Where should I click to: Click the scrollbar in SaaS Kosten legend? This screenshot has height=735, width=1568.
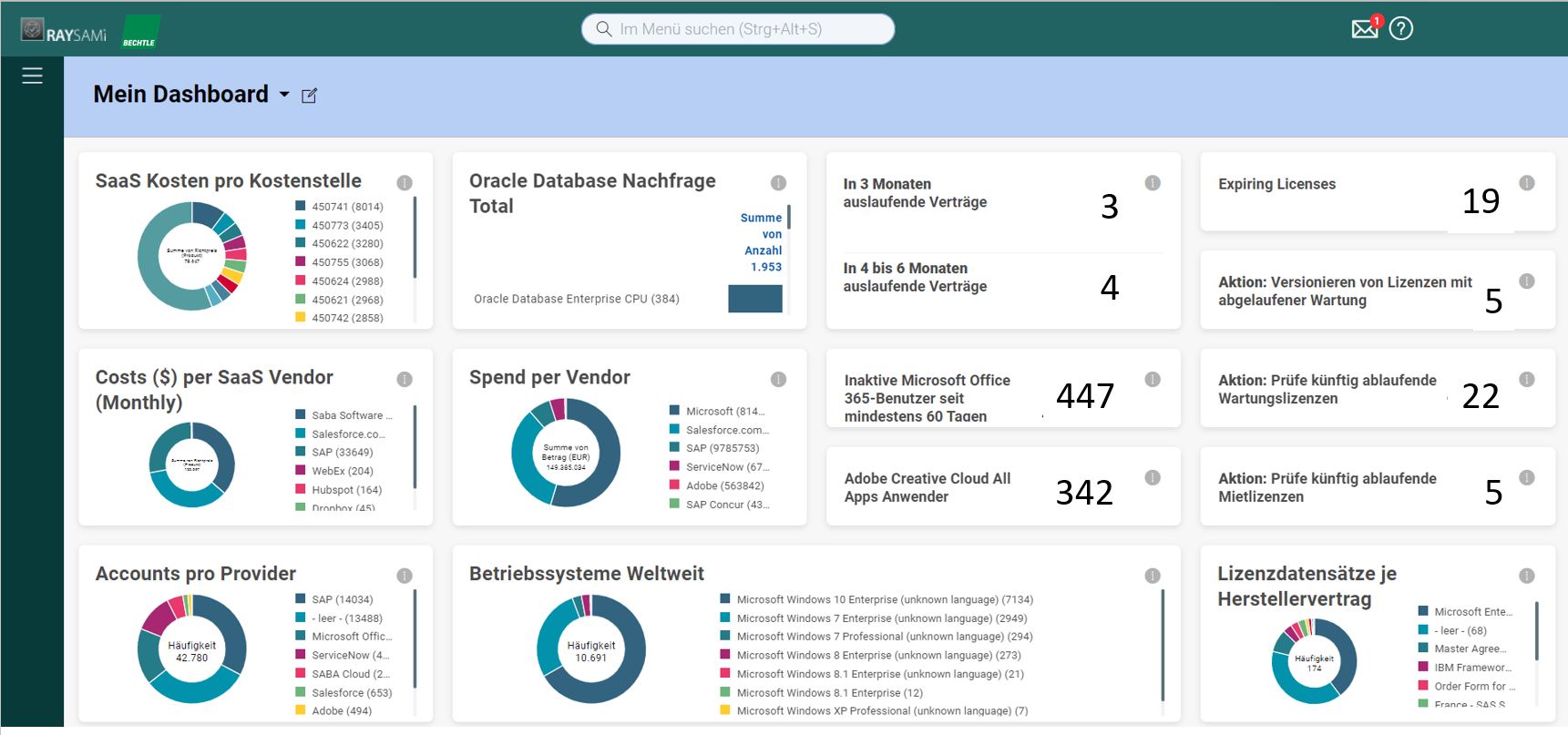(x=415, y=237)
